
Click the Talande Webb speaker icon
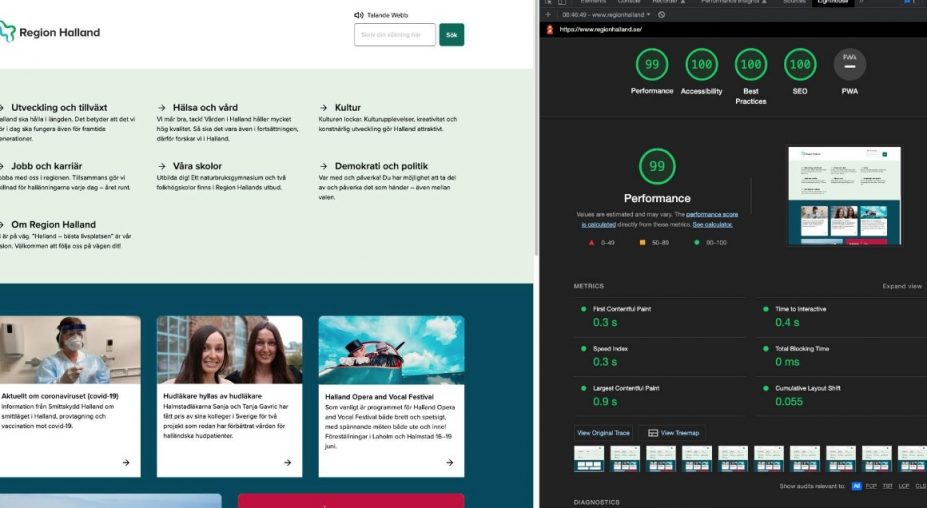pos(358,15)
